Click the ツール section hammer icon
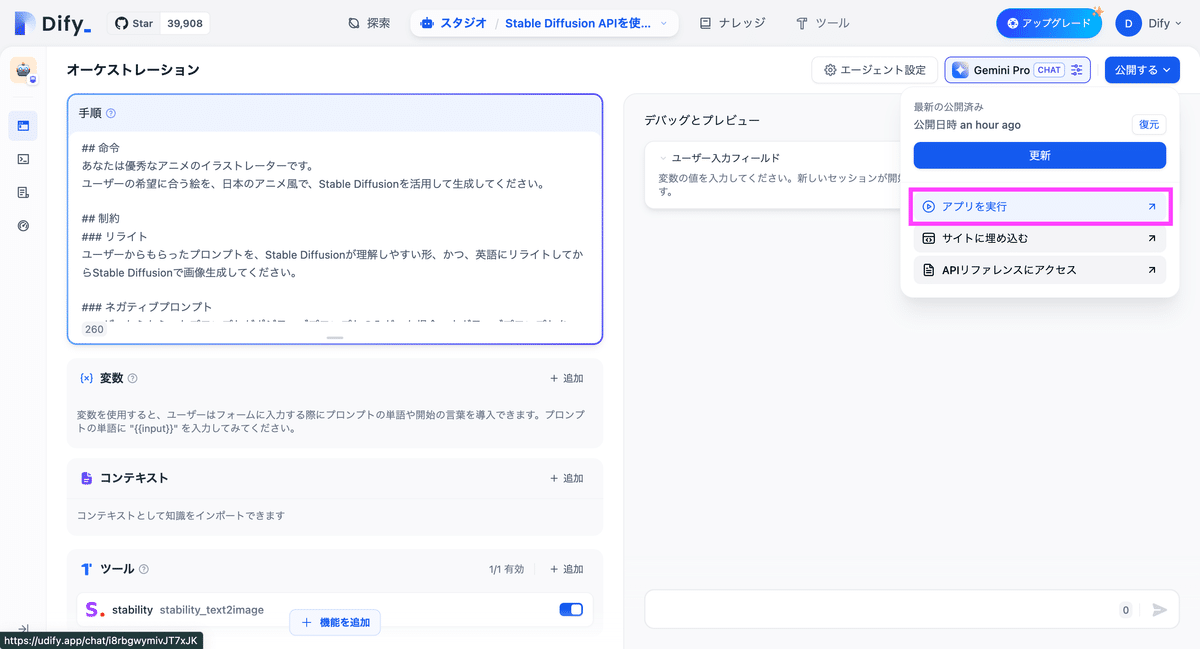The width and height of the screenshot is (1200, 649). (x=86, y=569)
